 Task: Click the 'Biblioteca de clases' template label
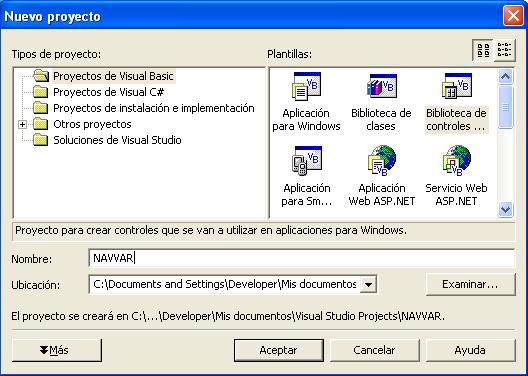click(382, 119)
